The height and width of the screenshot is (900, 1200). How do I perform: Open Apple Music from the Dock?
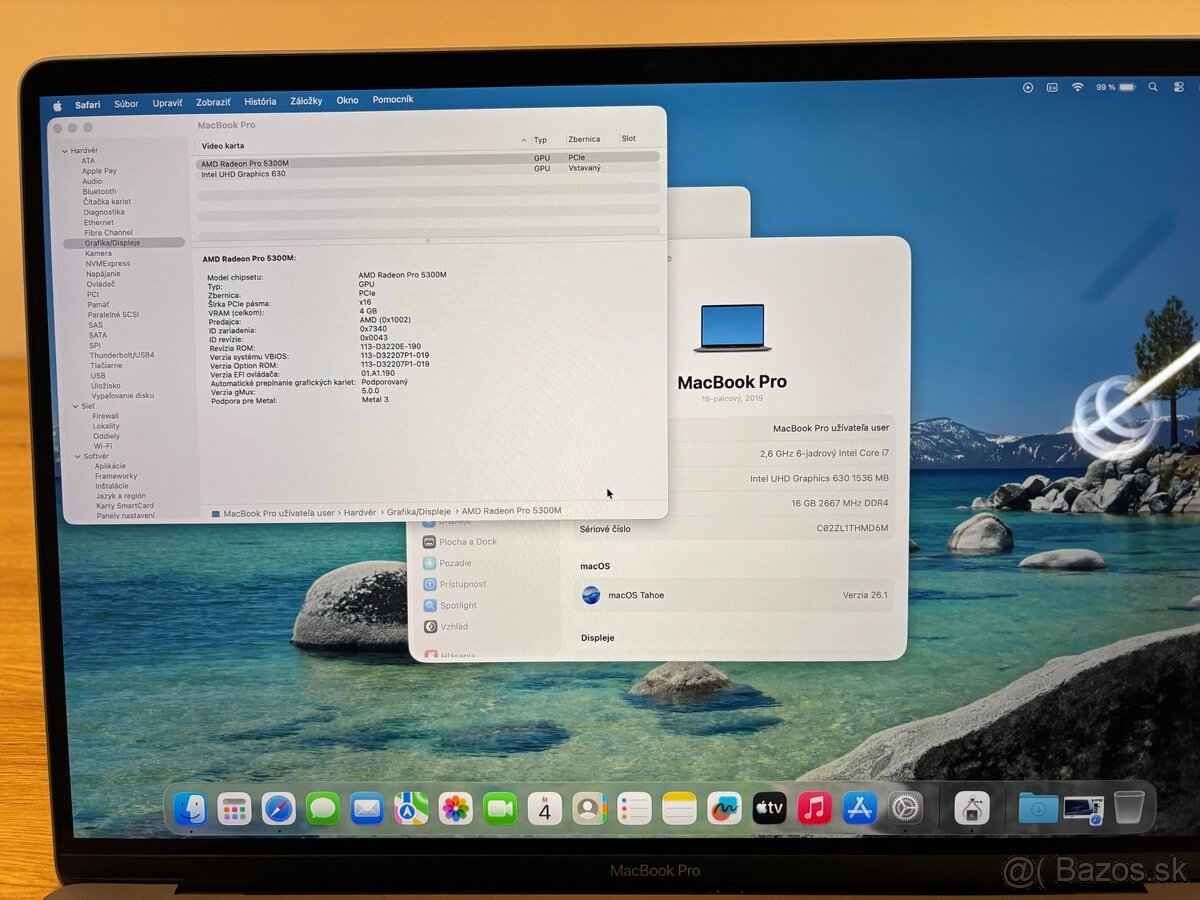(x=813, y=808)
